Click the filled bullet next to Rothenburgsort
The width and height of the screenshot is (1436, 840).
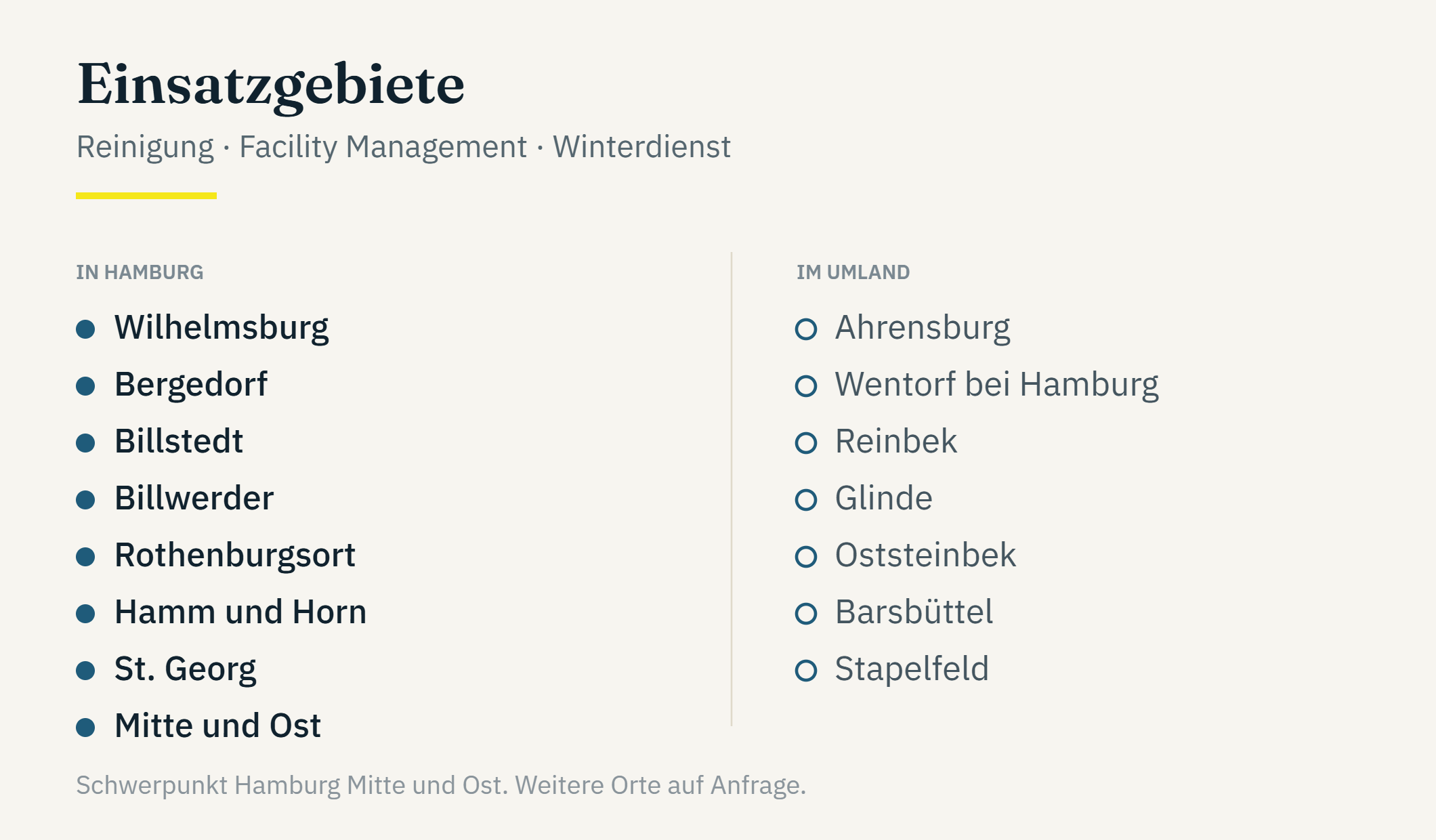[x=85, y=557]
